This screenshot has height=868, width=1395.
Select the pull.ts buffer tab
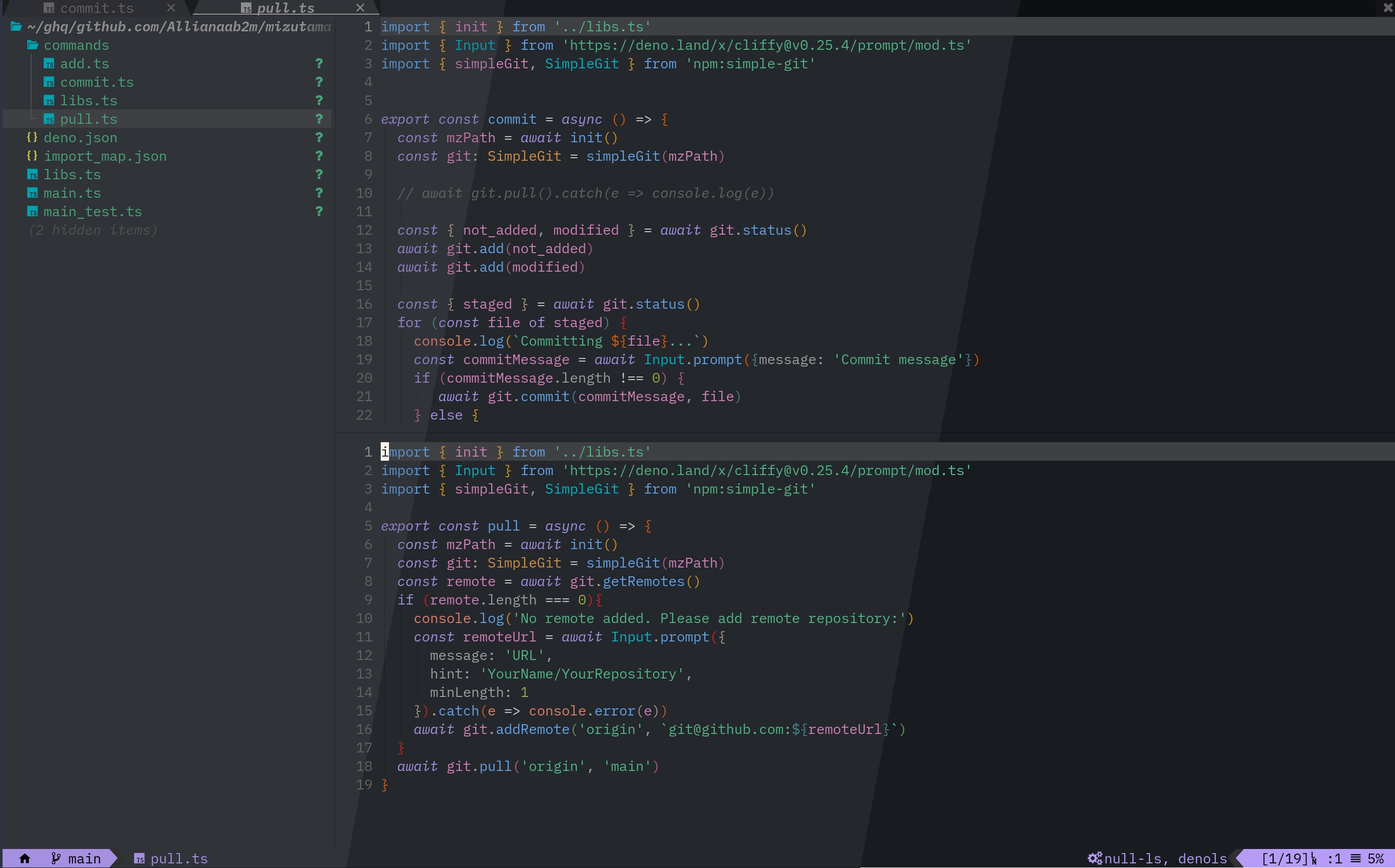pyautogui.click(x=286, y=8)
